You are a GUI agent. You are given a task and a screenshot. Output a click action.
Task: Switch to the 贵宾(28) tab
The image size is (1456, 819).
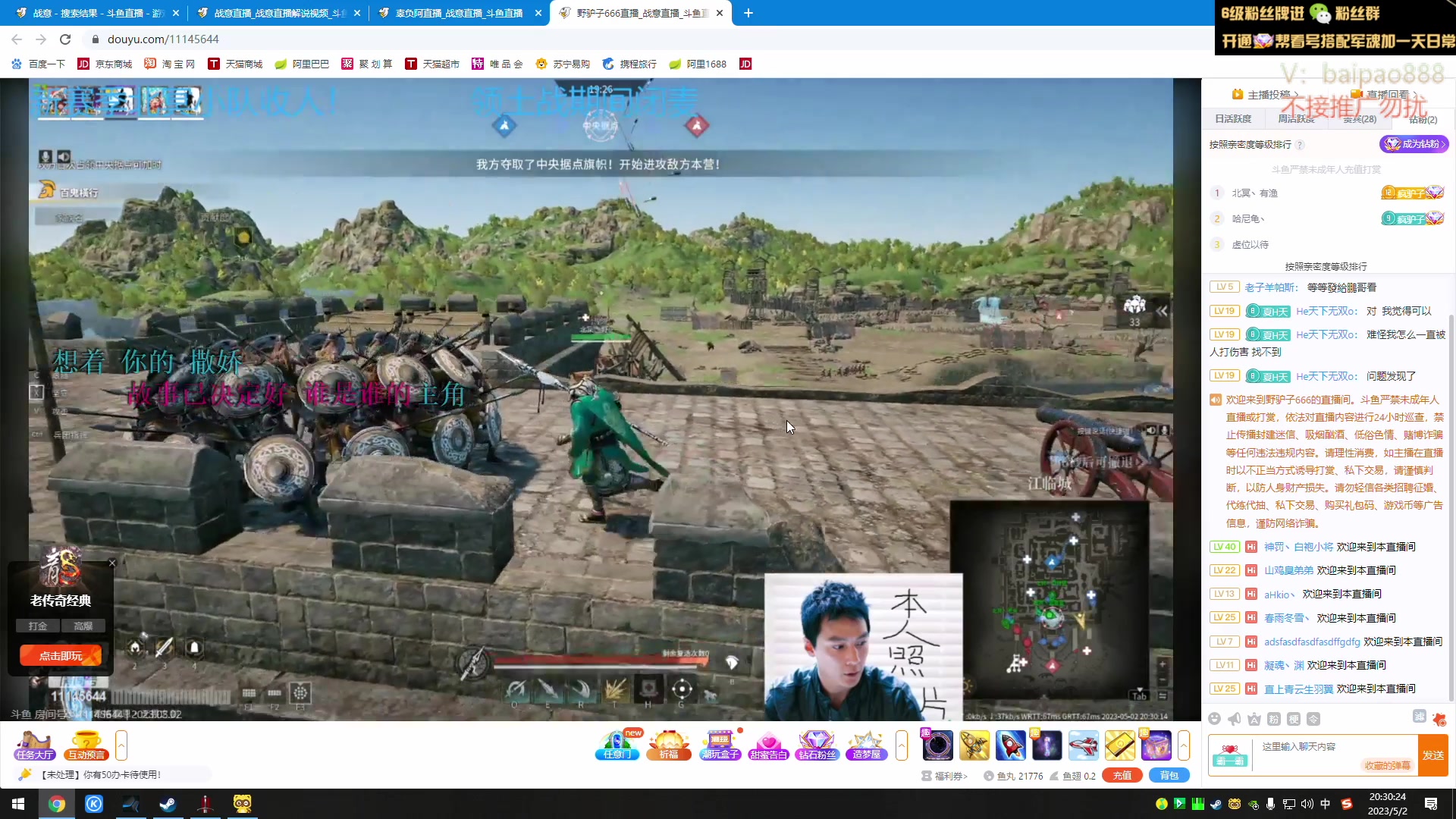click(1360, 119)
